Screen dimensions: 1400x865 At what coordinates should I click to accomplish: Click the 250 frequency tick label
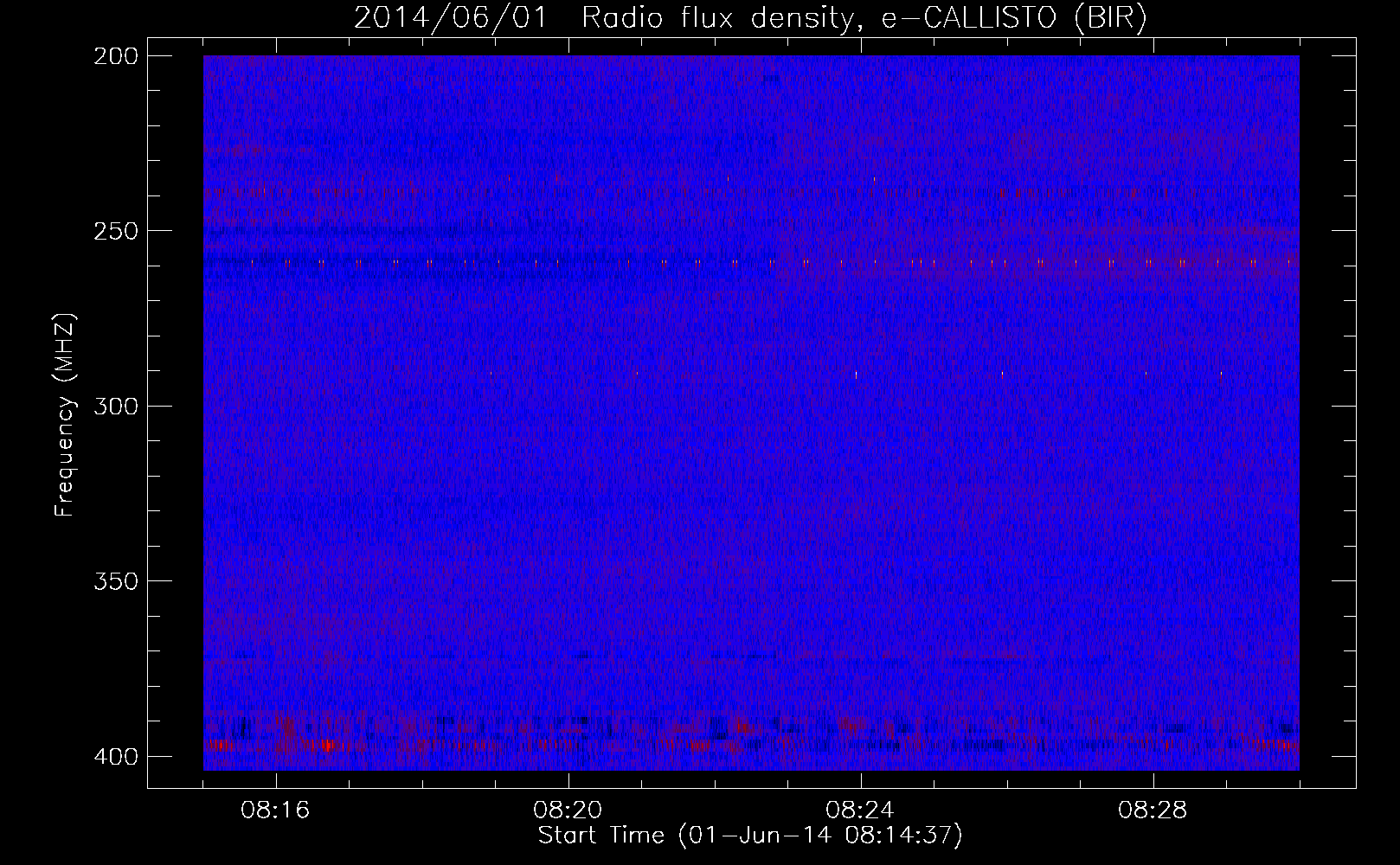click(116, 231)
